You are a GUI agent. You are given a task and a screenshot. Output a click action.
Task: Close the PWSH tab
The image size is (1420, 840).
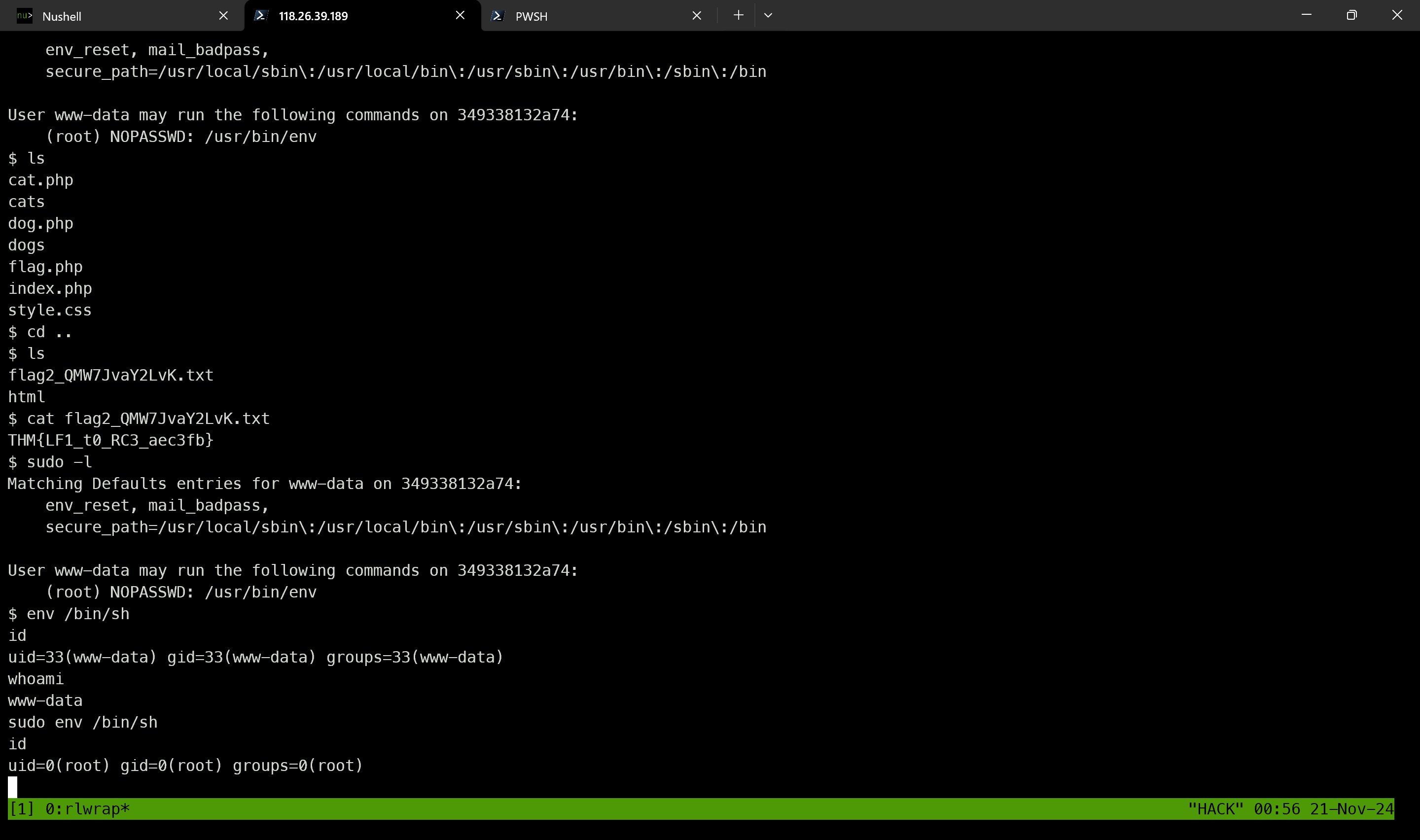pyautogui.click(x=697, y=16)
